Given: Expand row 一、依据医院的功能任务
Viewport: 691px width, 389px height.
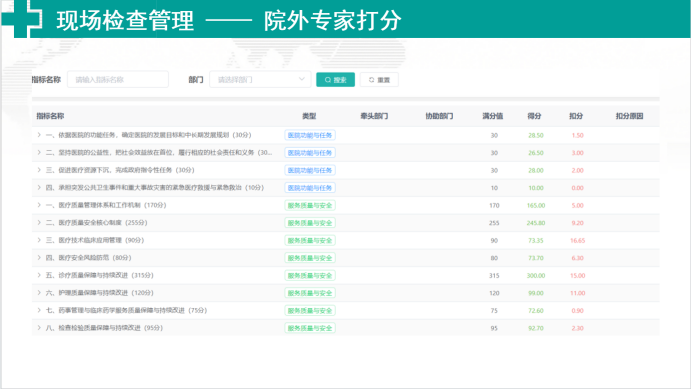Looking at the screenshot, I should [39, 135].
